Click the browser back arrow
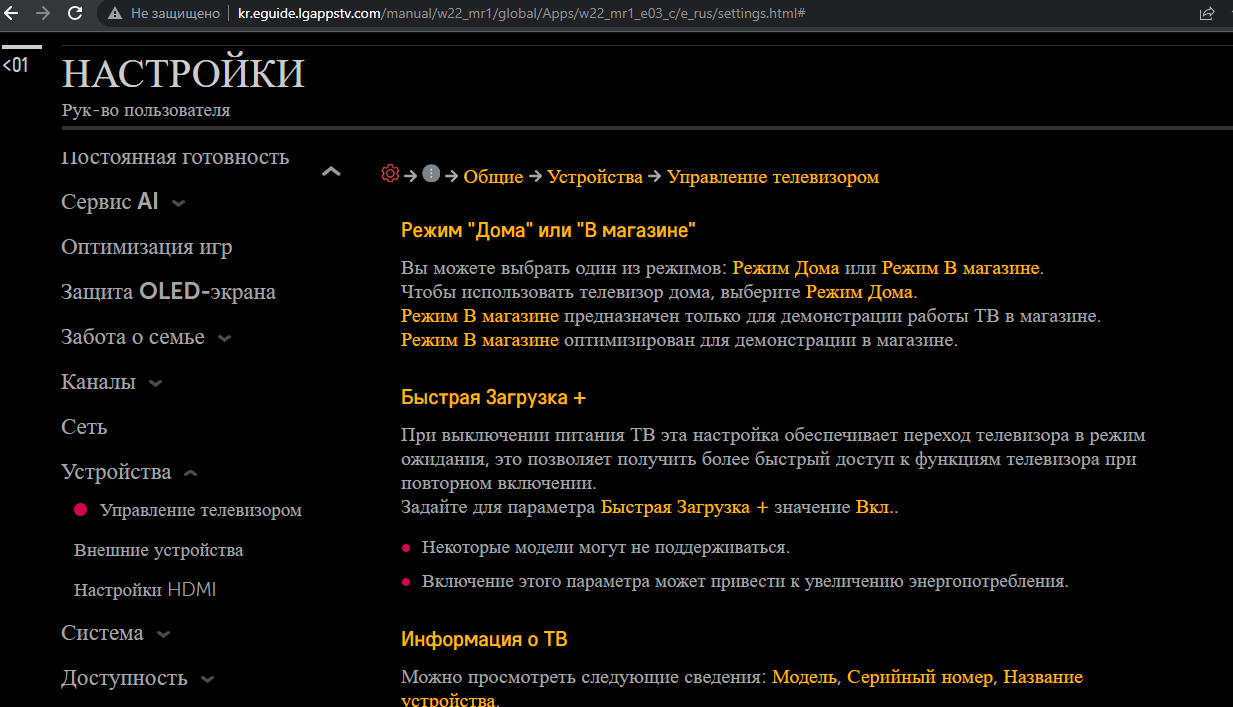This screenshot has height=707, width=1233. [x=11, y=14]
